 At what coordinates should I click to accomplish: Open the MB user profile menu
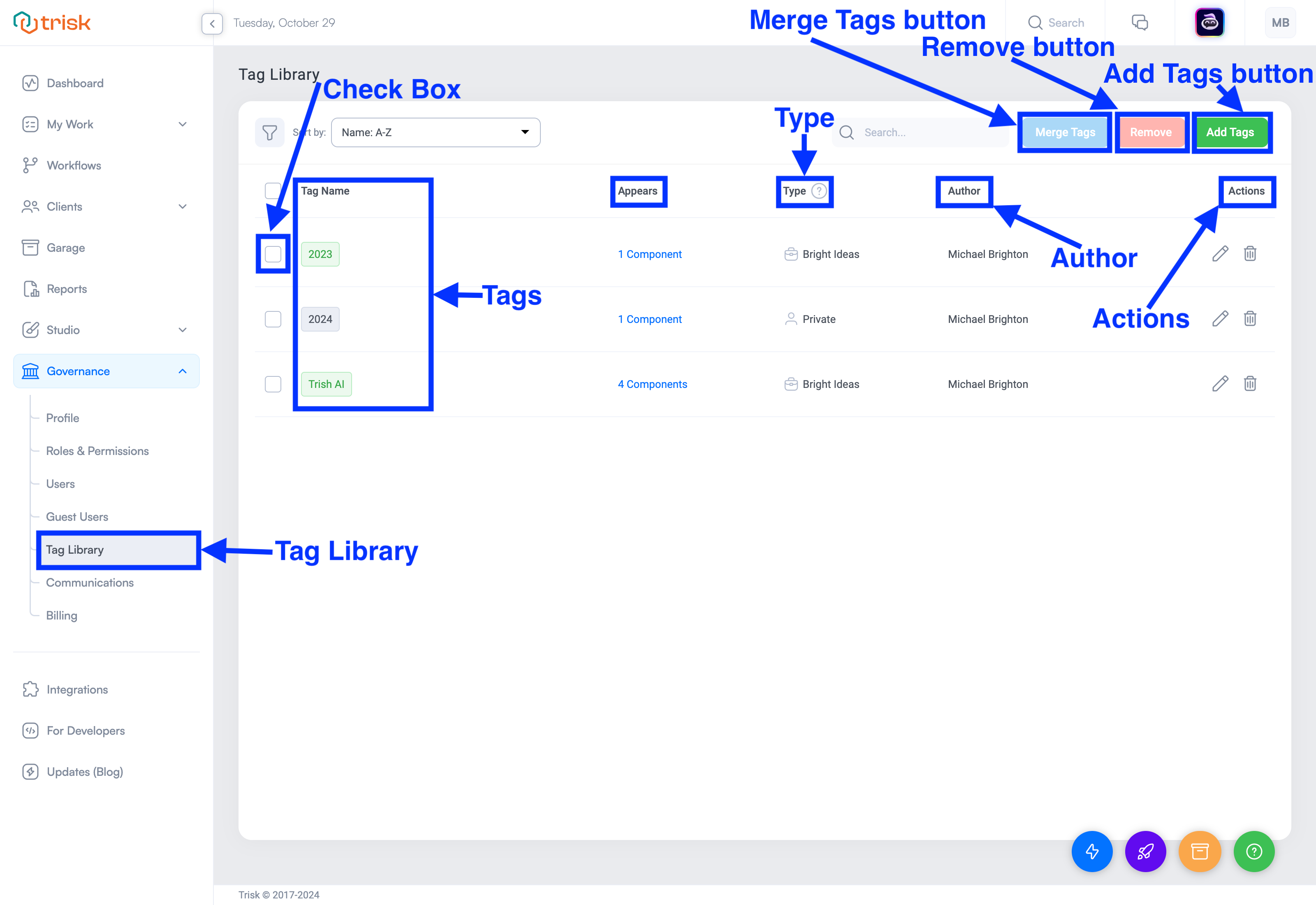click(x=1280, y=23)
